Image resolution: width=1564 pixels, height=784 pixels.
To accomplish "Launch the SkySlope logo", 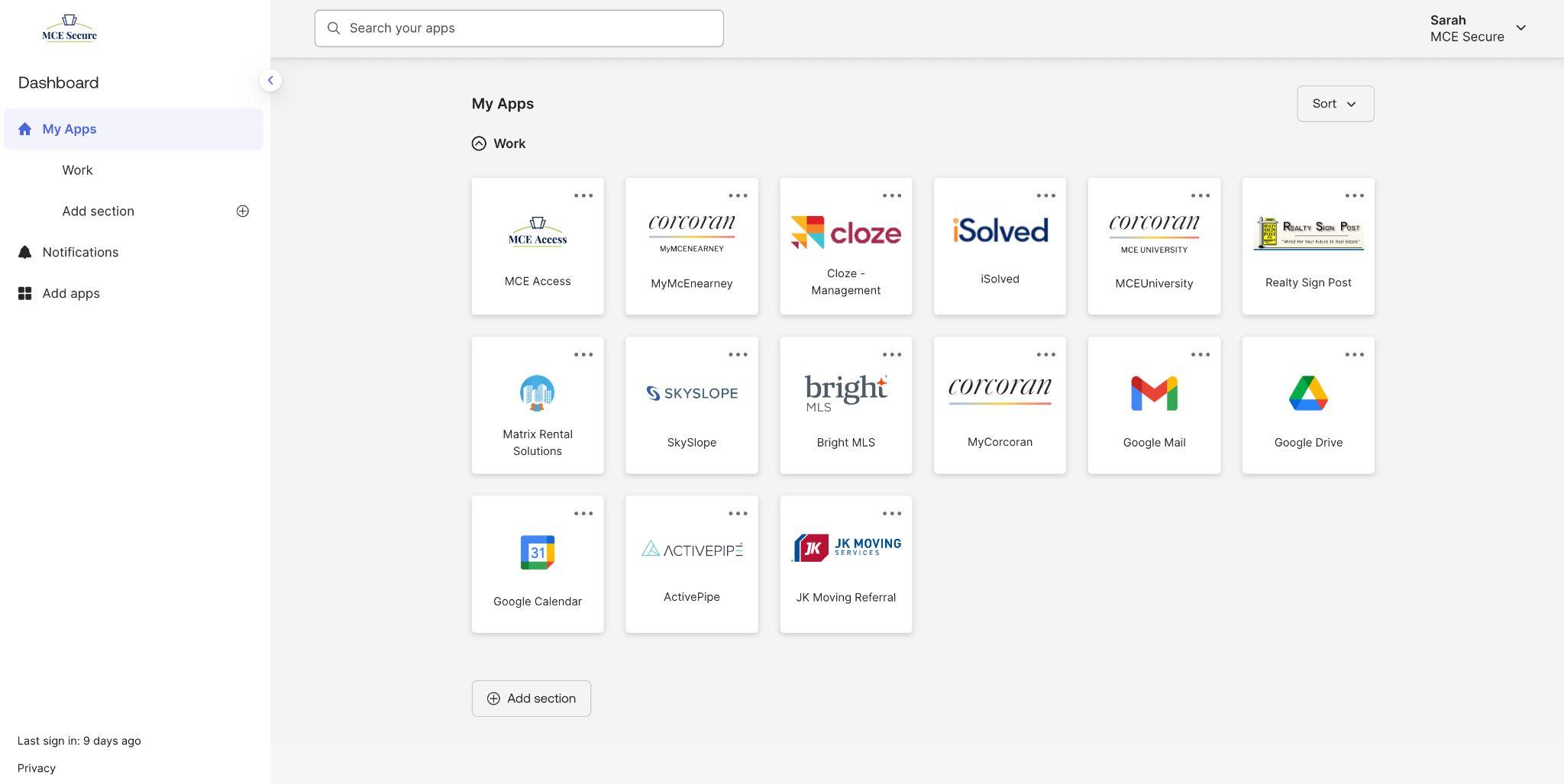I will click(x=692, y=393).
